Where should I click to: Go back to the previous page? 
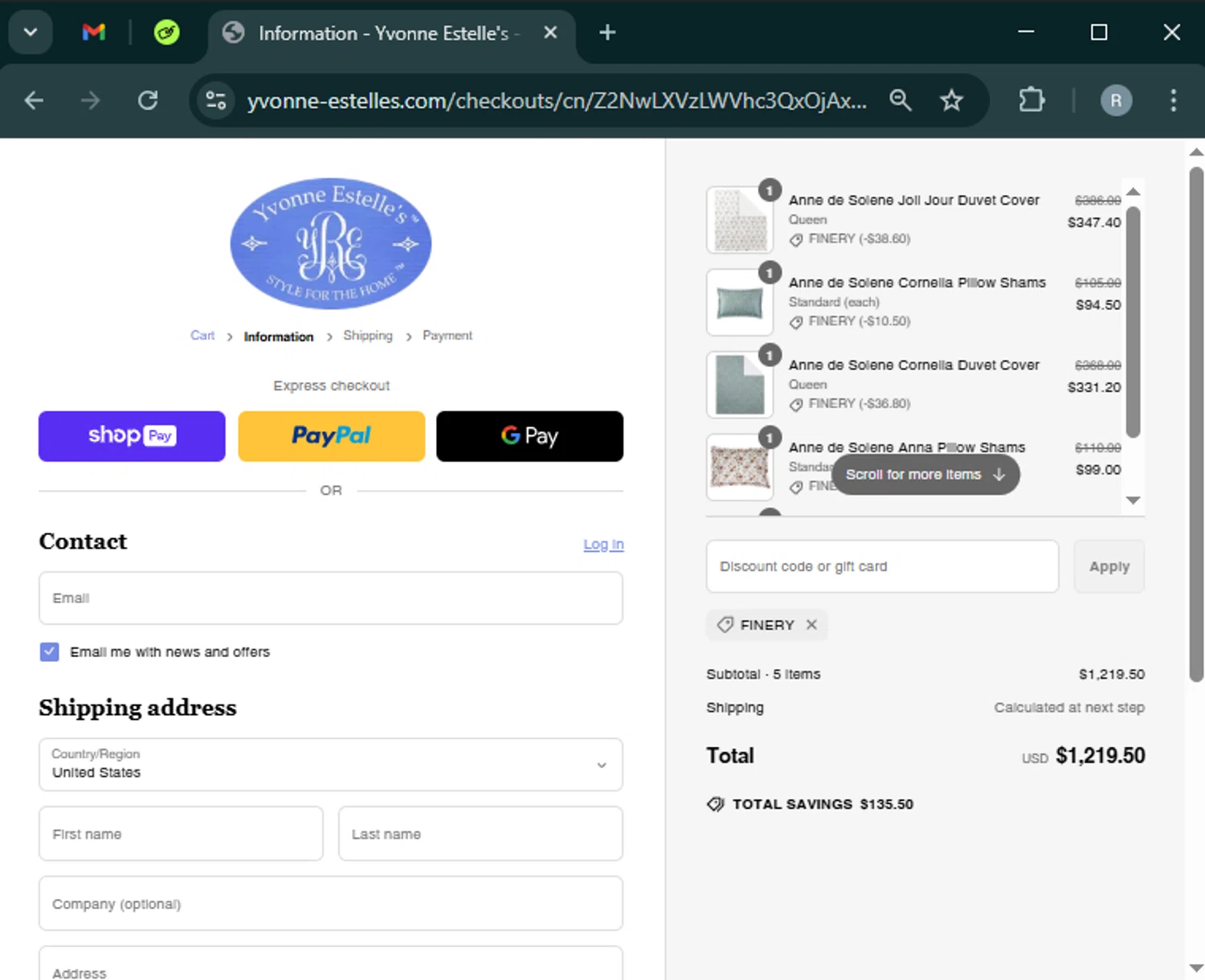click(34, 100)
